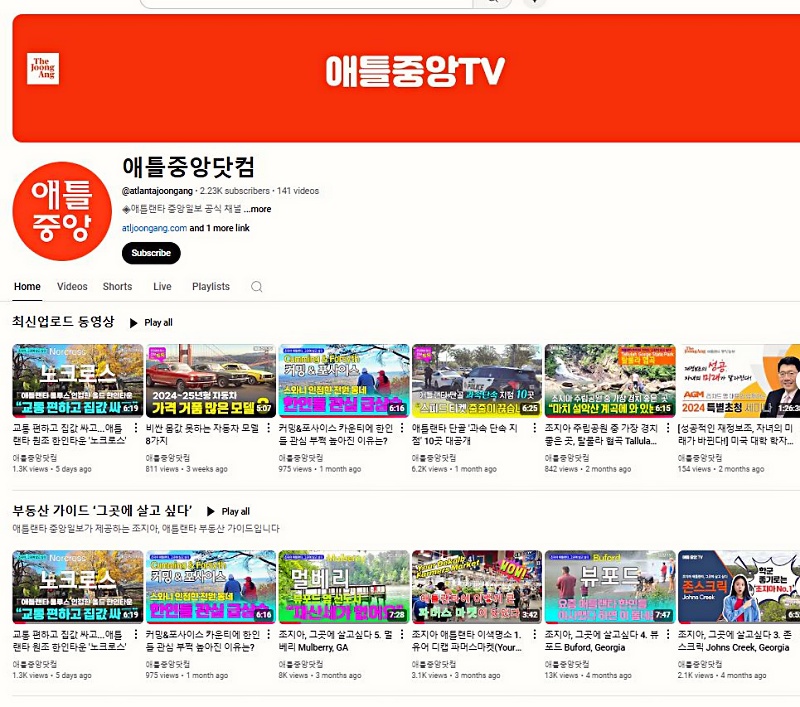Click the "3.1K views · 3 months ago" text
The image size is (800, 707).
pyautogui.click(x=456, y=675)
